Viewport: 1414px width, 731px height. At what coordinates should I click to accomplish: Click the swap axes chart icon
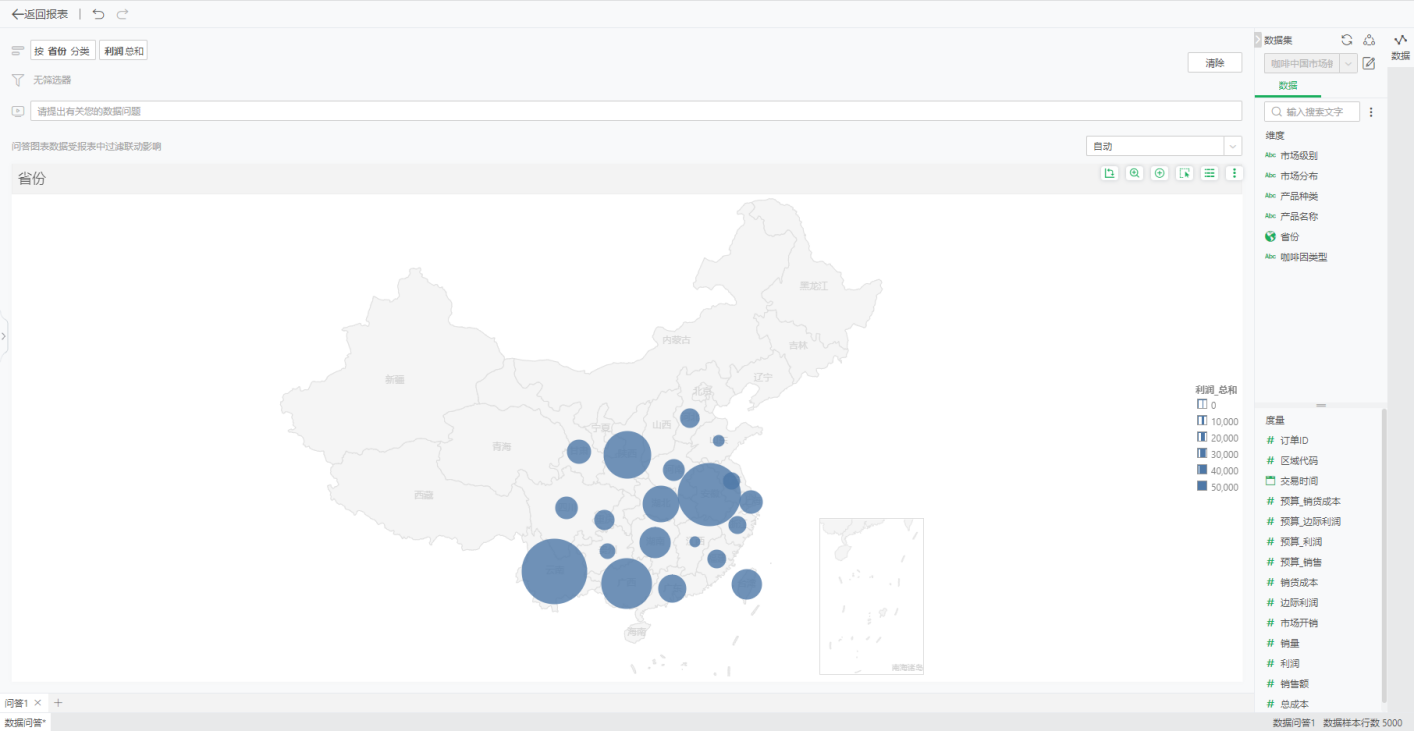pos(1109,173)
